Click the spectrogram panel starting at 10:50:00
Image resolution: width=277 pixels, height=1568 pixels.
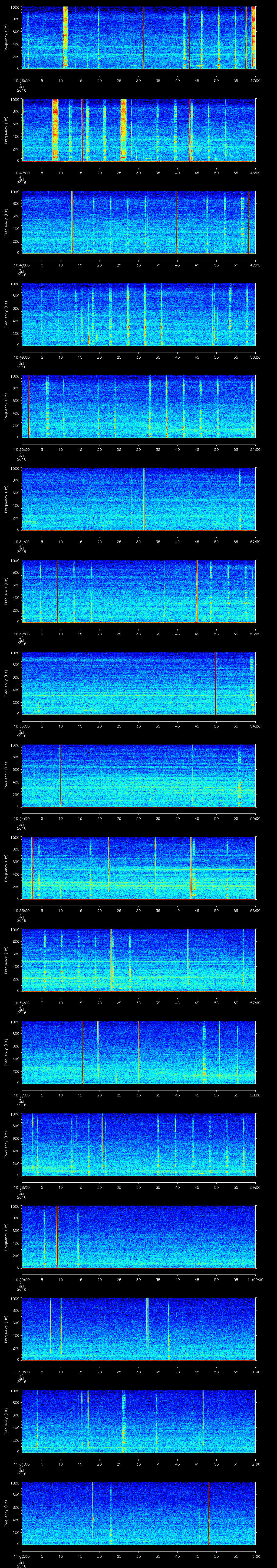point(138,407)
